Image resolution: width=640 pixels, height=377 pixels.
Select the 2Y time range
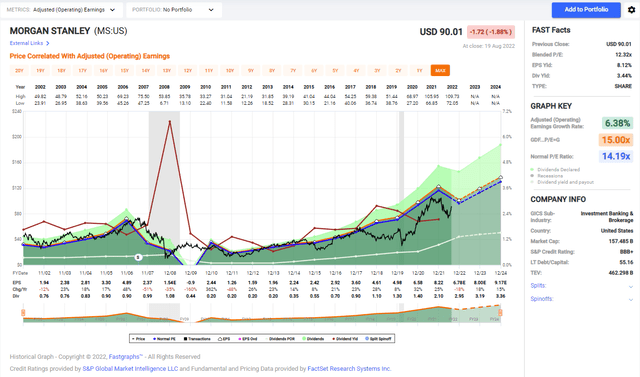(x=398, y=71)
